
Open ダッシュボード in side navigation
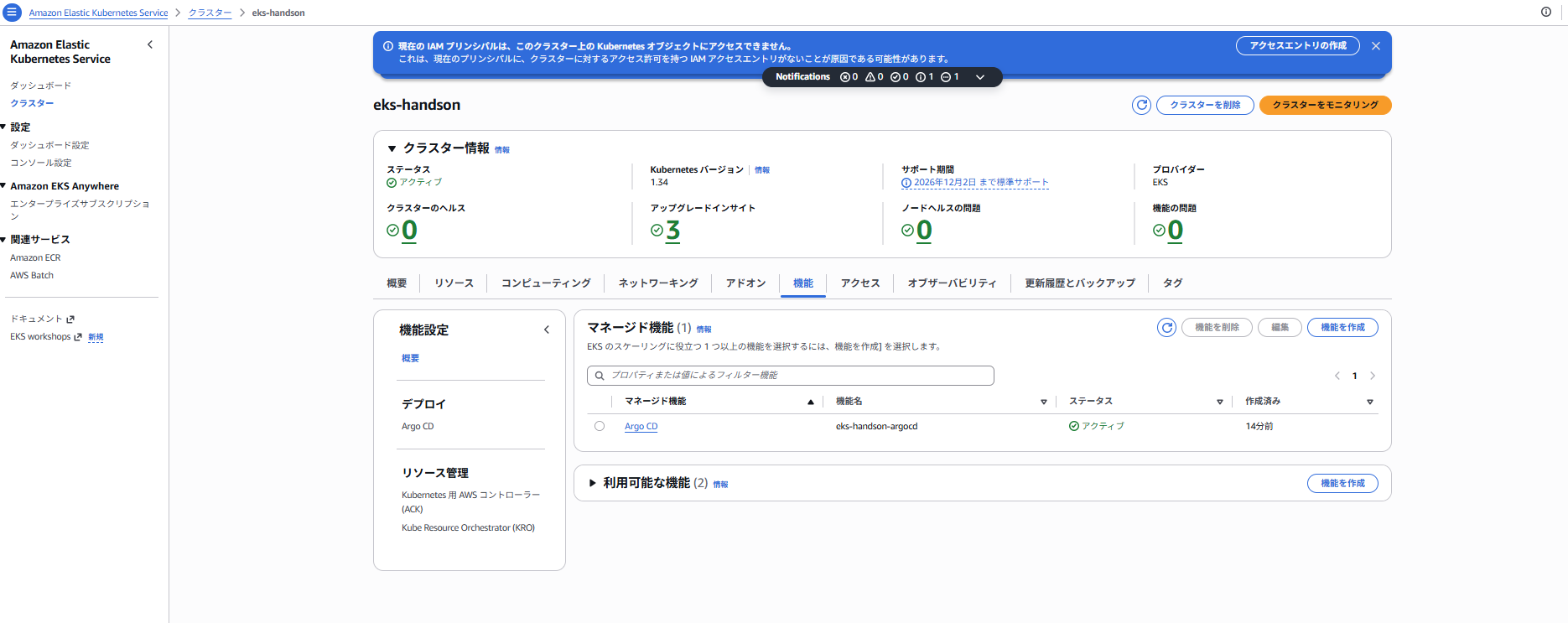point(40,86)
